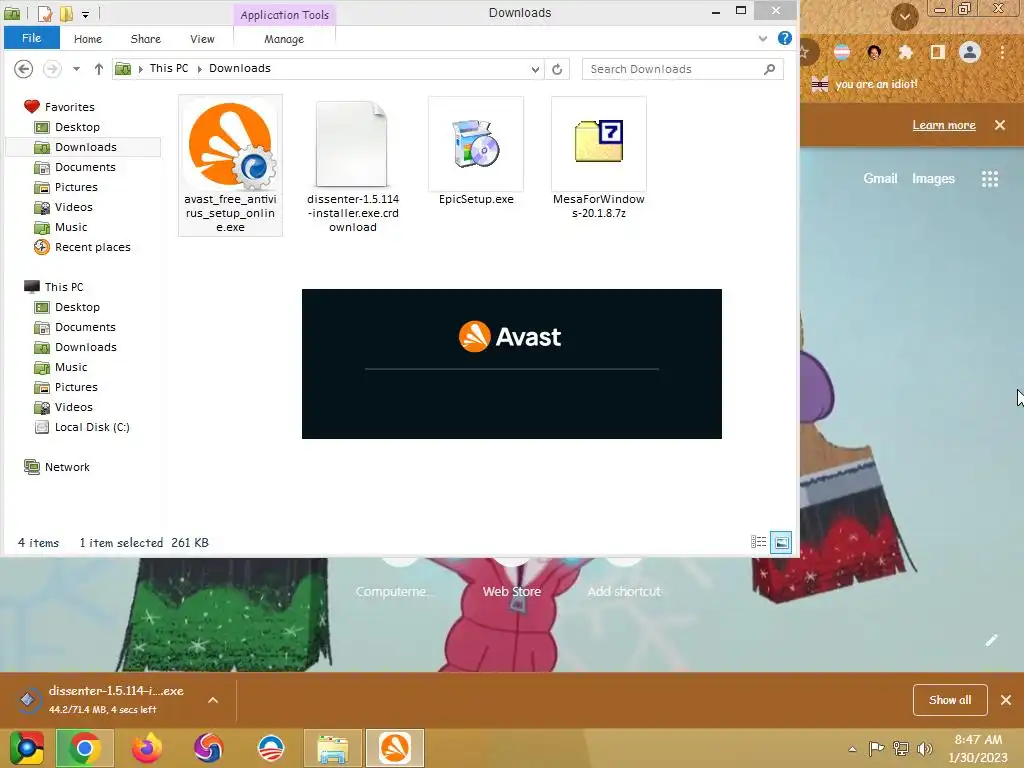
Task: Open Music under Favorites
Action: [x=71, y=227]
